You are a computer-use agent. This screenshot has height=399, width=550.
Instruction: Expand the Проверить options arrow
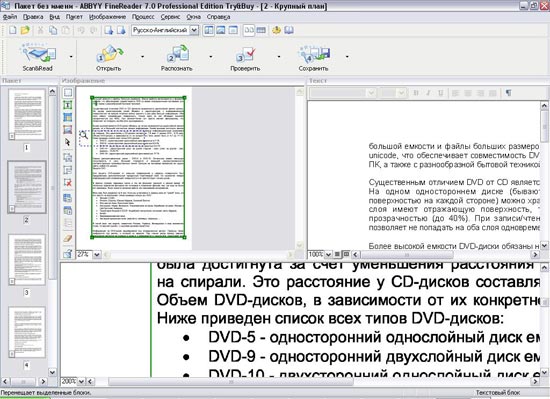[279, 56]
